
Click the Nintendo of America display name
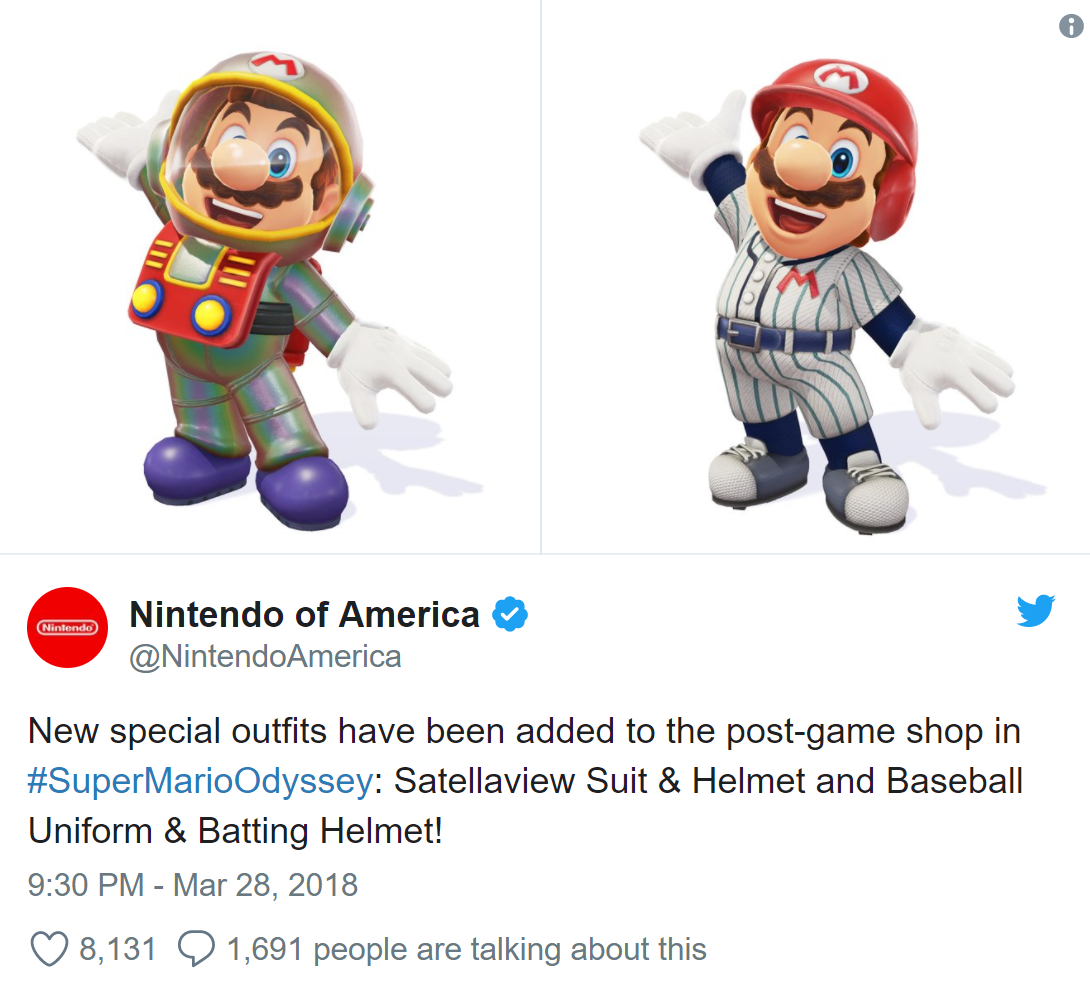tap(304, 614)
